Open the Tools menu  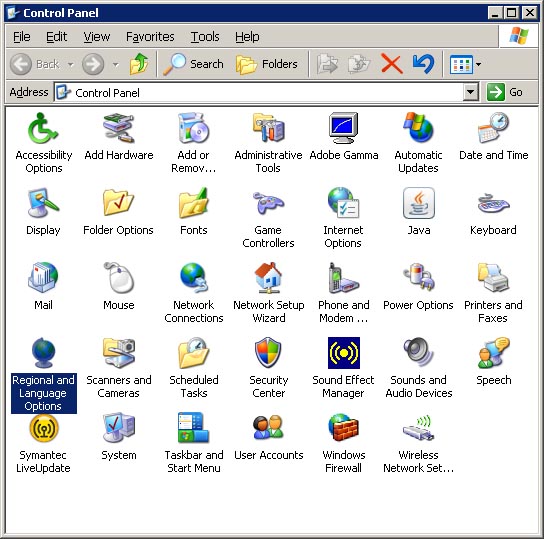click(x=205, y=36)
